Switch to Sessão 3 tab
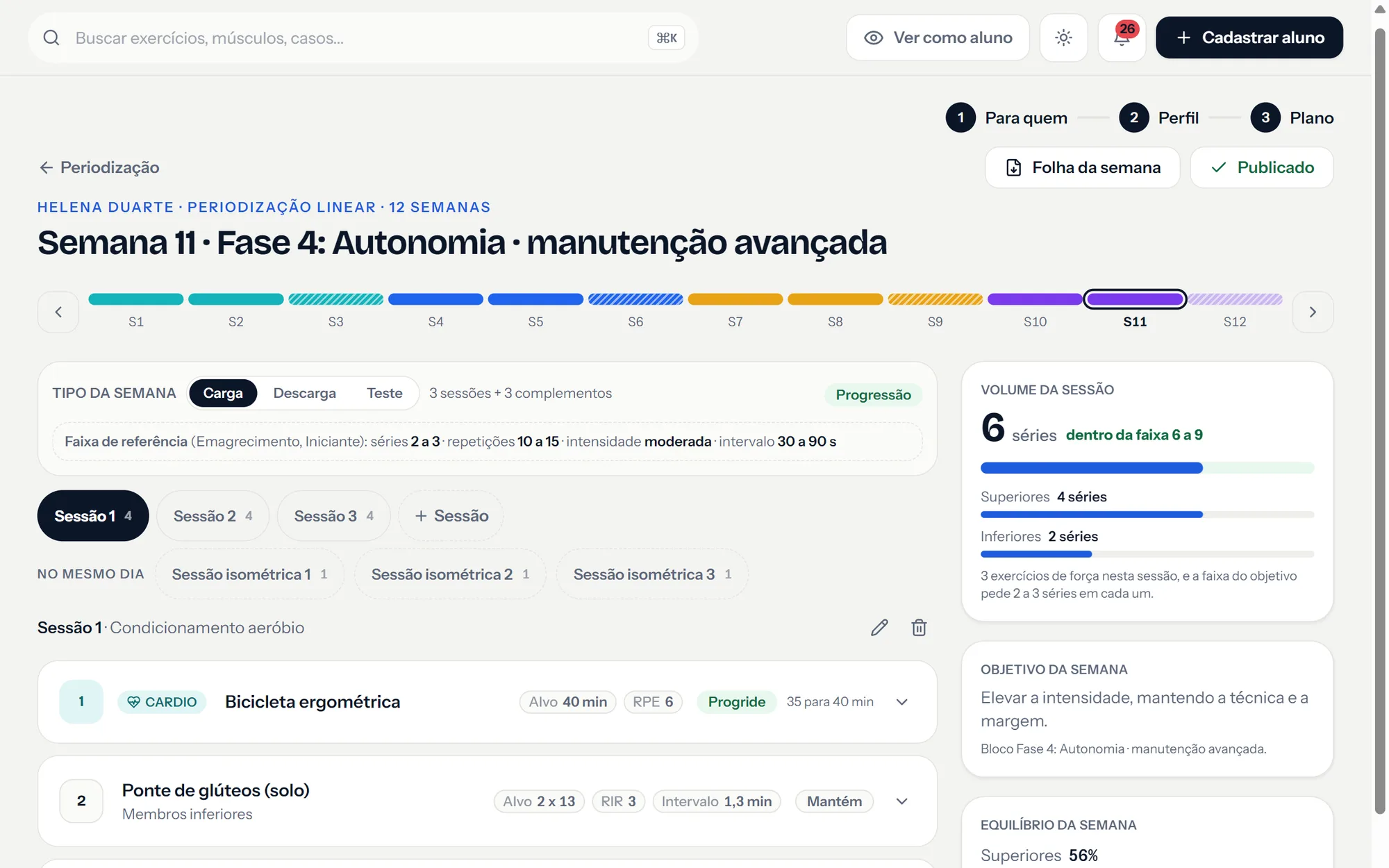 tap(333, 516)
